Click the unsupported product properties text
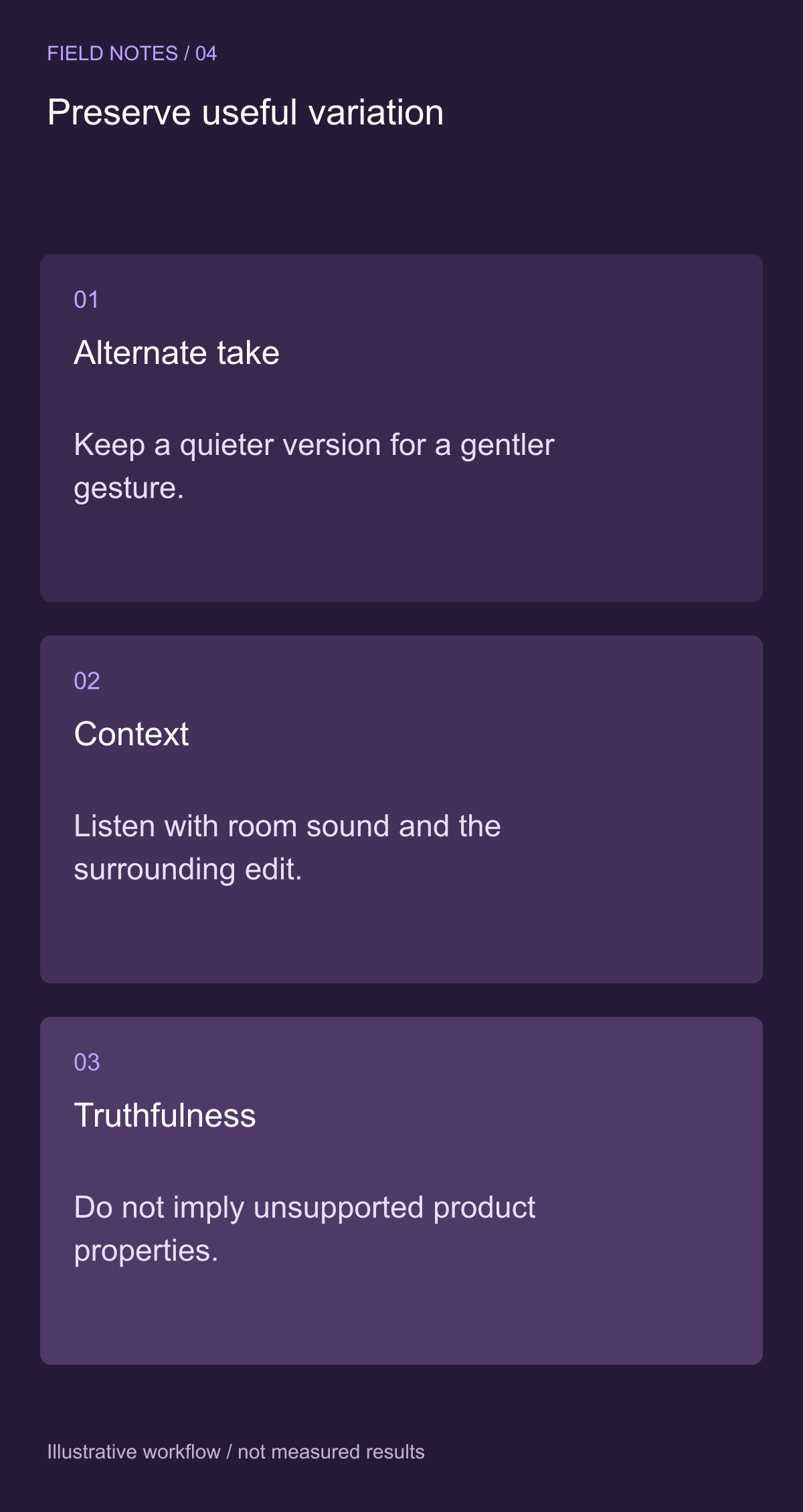 tap(304, 1229)
